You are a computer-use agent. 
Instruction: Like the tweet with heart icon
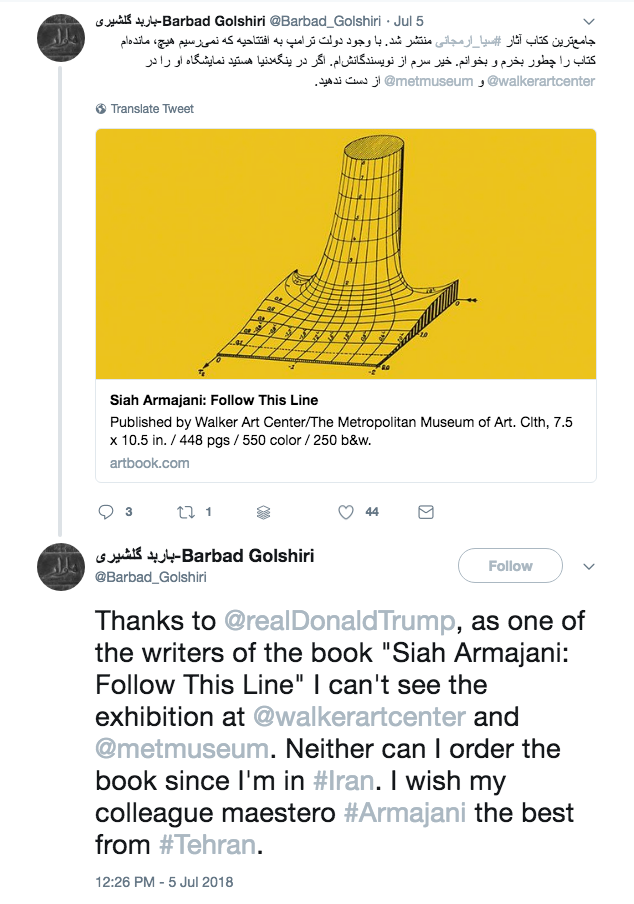[x=345, y=512]
